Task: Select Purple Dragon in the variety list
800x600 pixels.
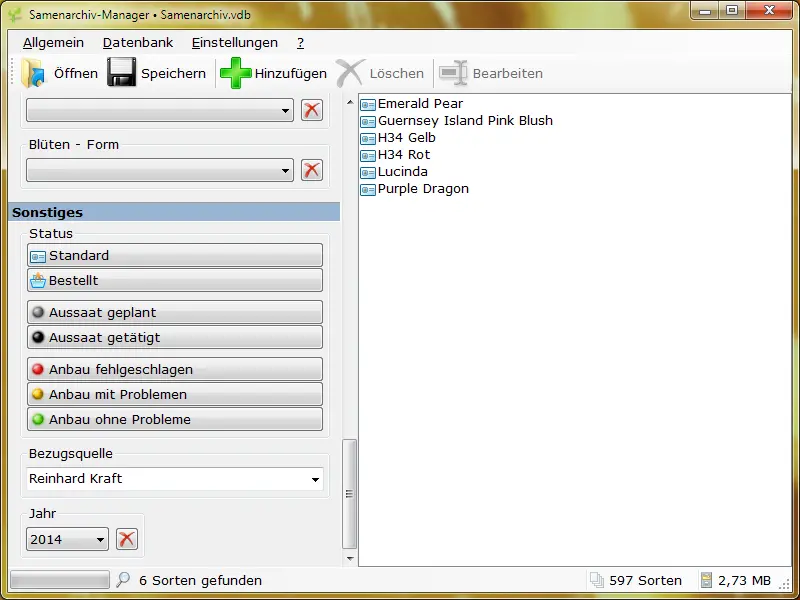Action: 422,189
